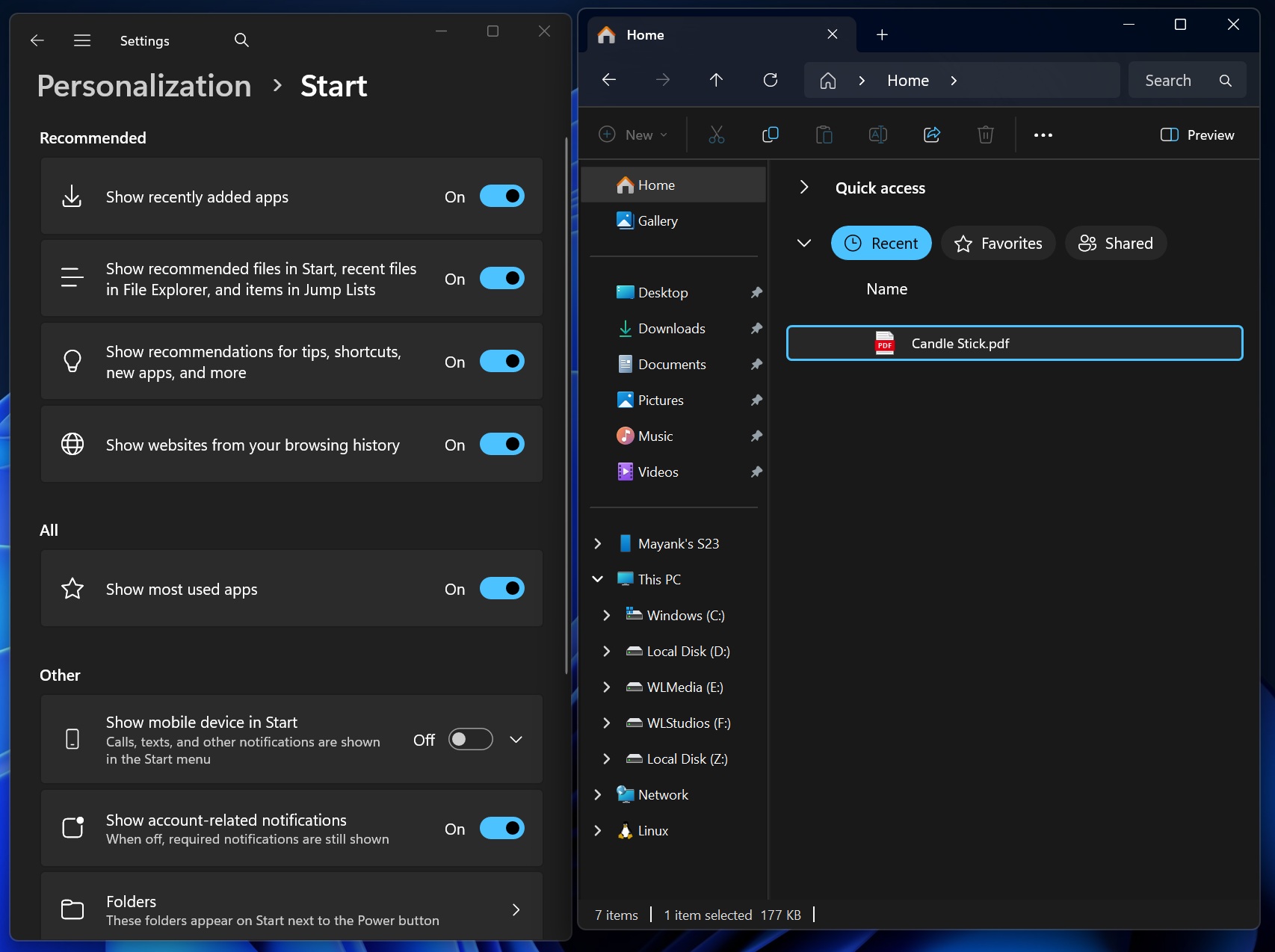Expand Show mobile device in Start details
The width and height of the screenshot is (1275, 952).
click(x=516, y=739)
